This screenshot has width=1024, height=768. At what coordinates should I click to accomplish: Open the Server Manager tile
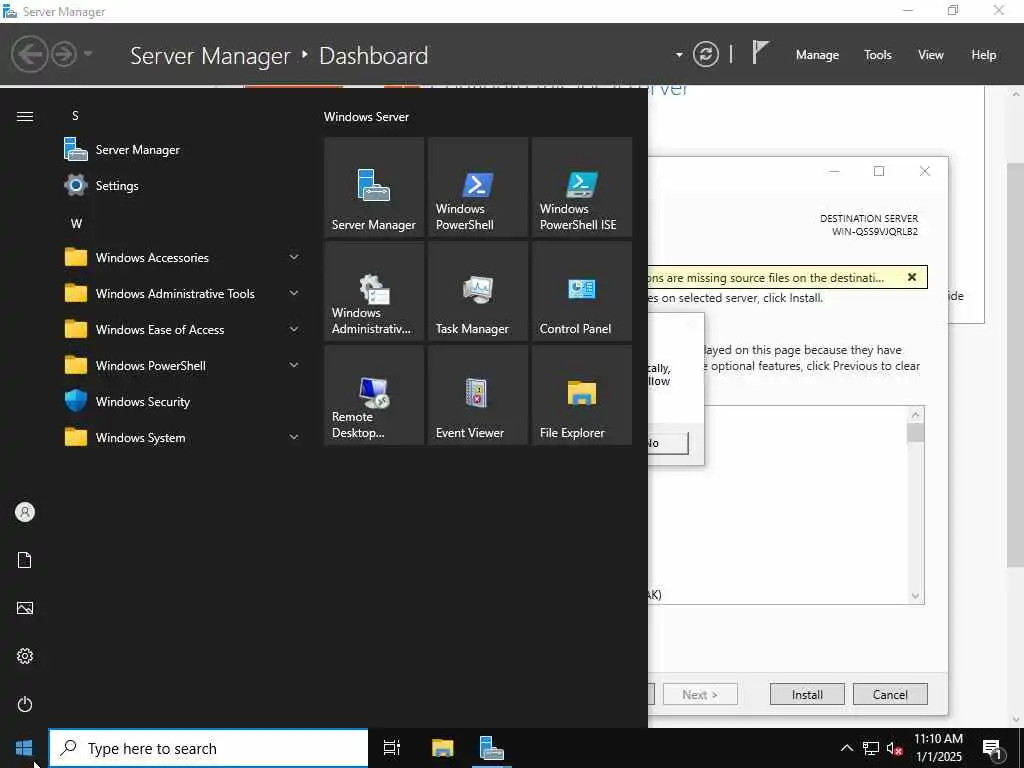[374, 187]
